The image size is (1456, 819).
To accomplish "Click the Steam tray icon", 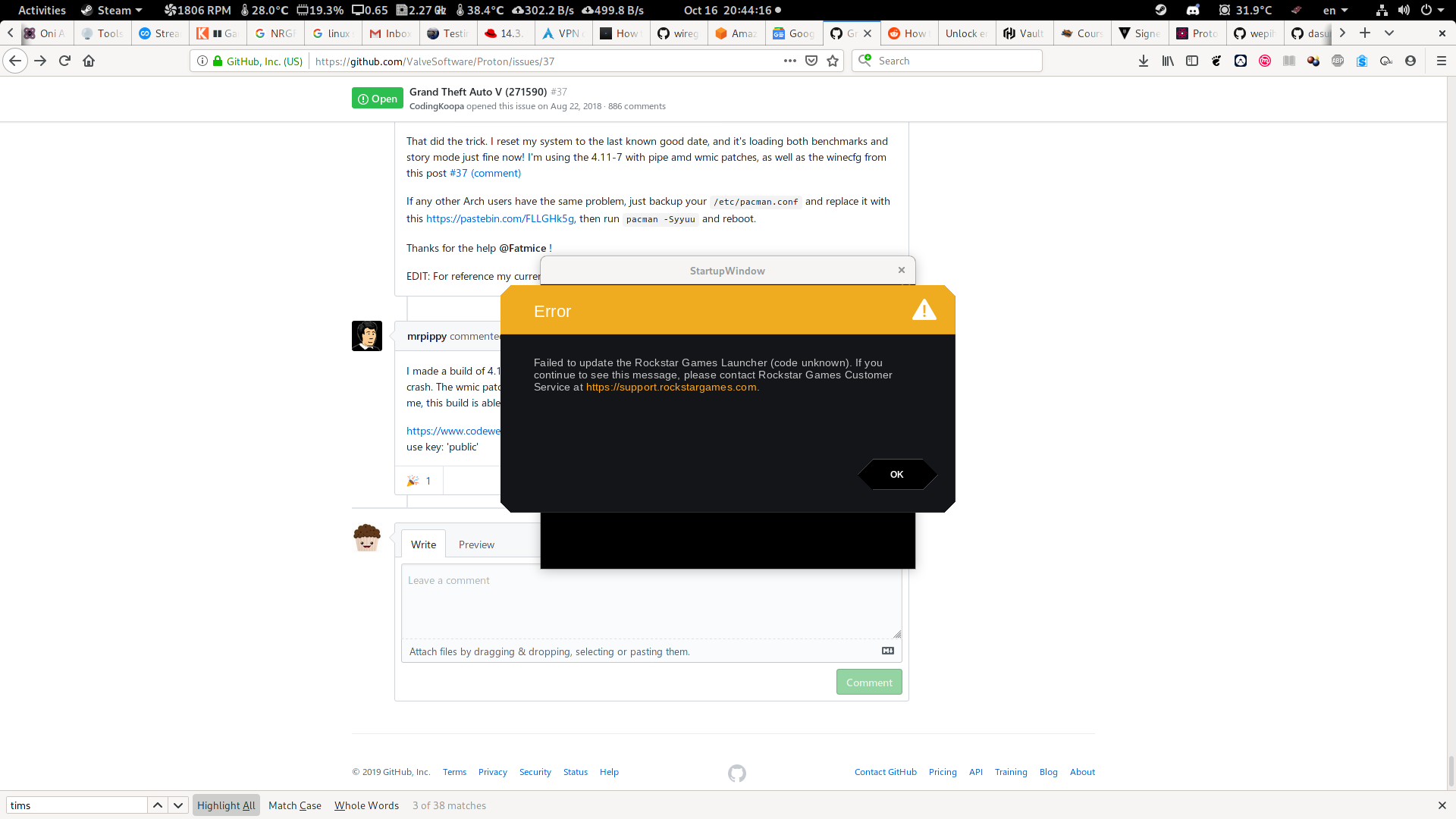I will (x=1161, y=10).
